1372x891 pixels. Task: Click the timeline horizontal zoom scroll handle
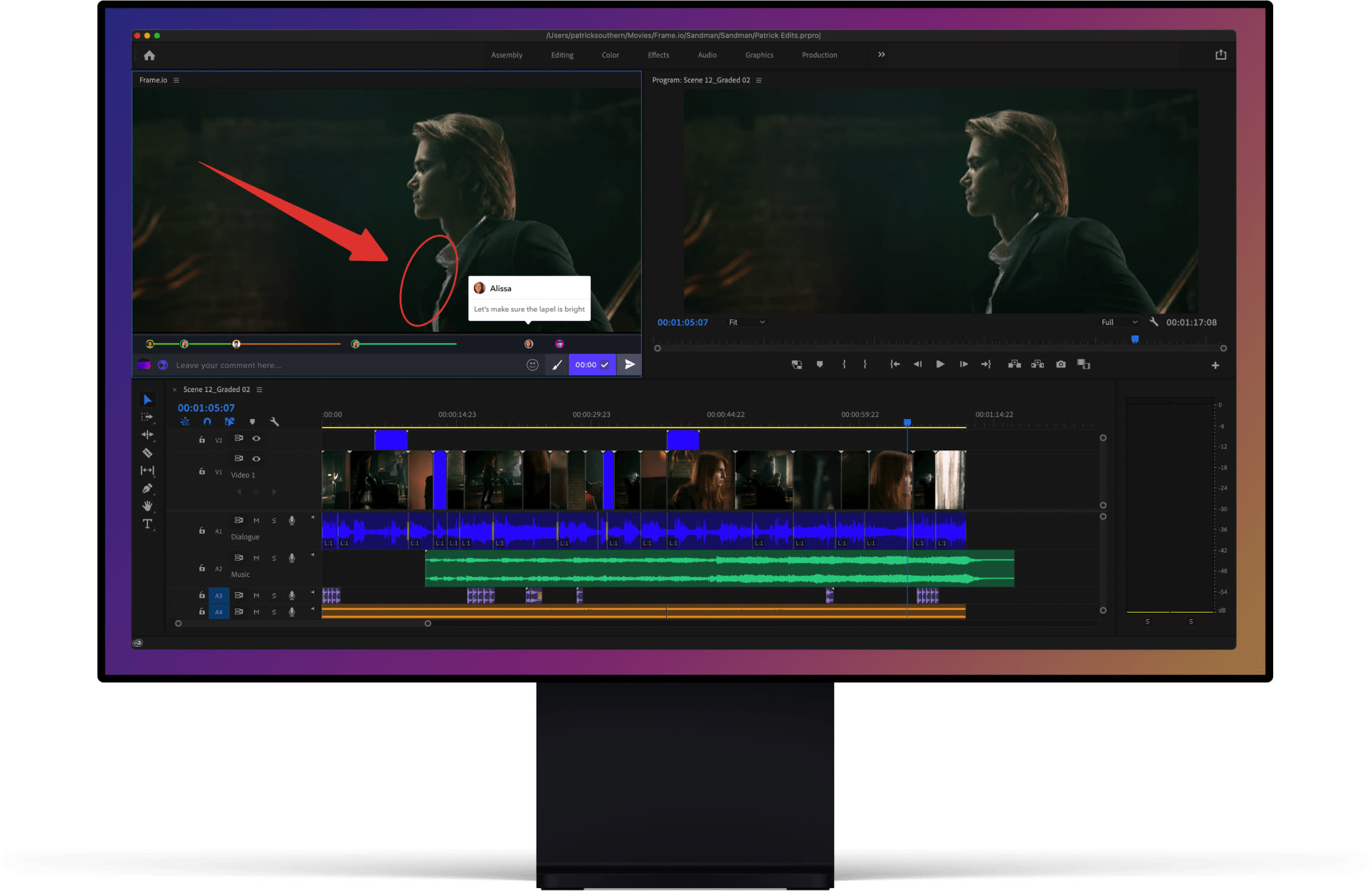pyautogui.click(x=428, y=623)
